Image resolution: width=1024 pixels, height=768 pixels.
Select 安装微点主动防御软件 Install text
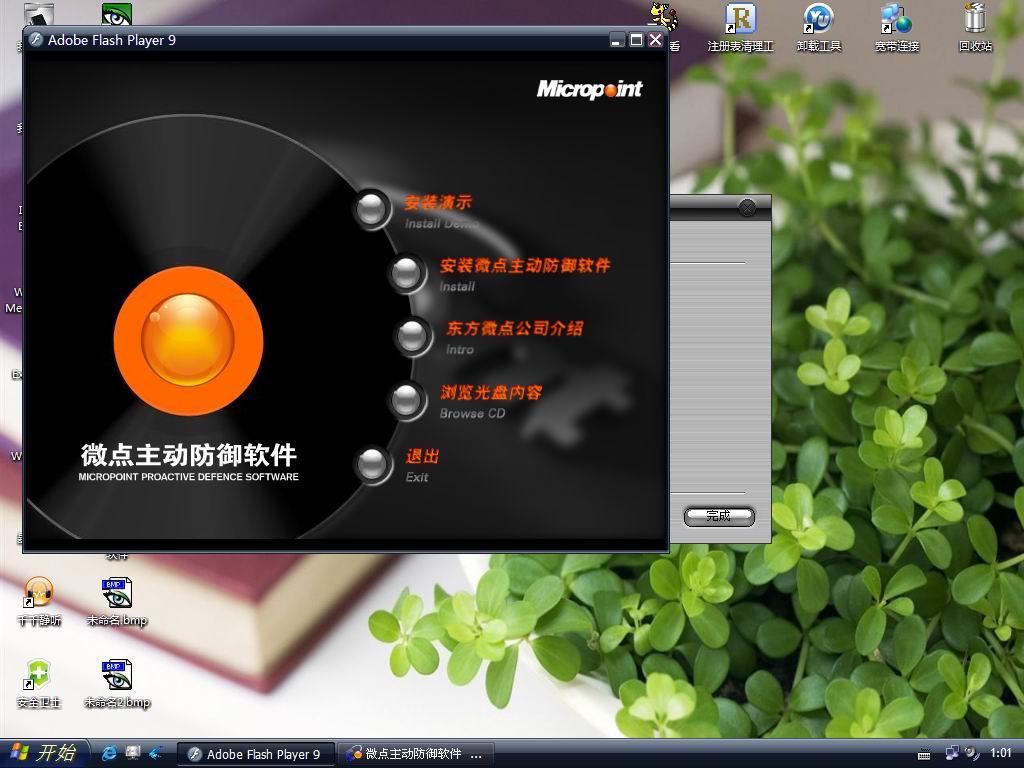[x=525, y=275]
